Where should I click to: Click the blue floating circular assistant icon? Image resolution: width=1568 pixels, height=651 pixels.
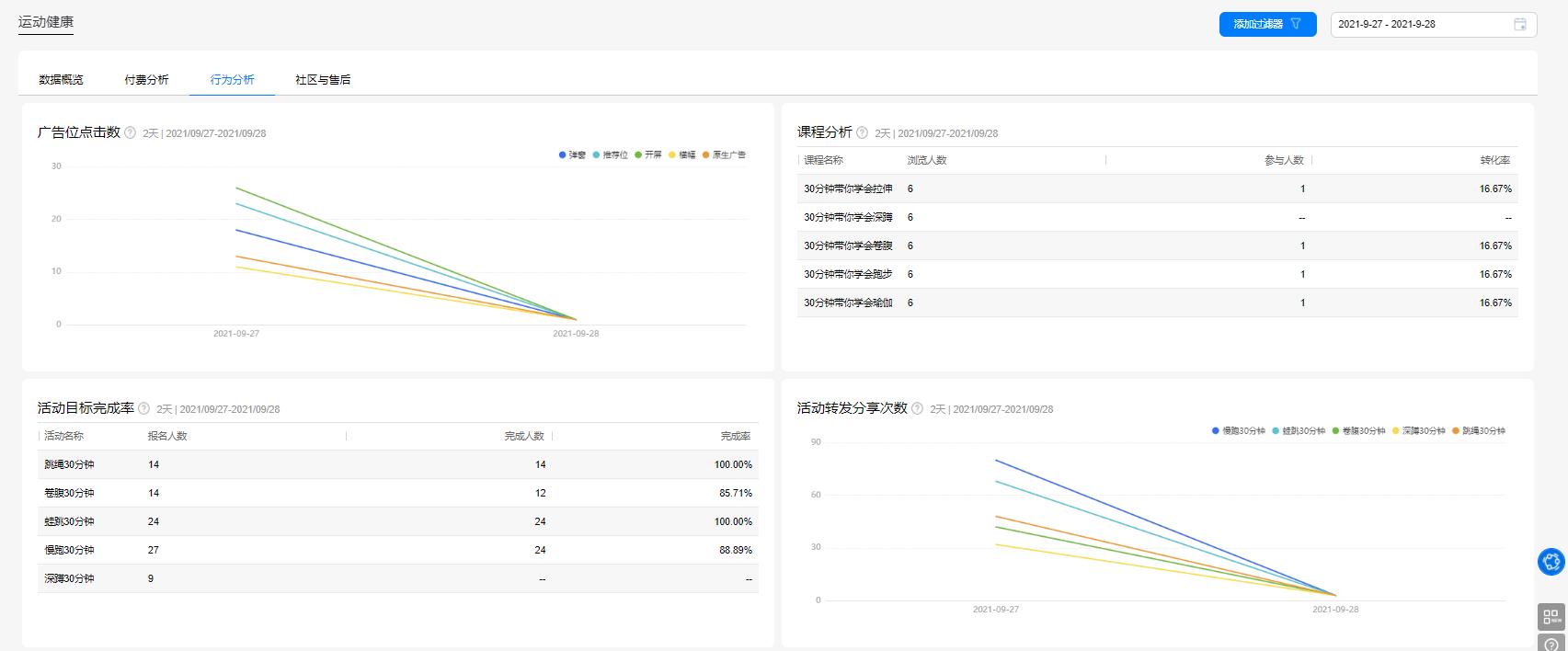pyautogui.click(x=1551, y=561)
